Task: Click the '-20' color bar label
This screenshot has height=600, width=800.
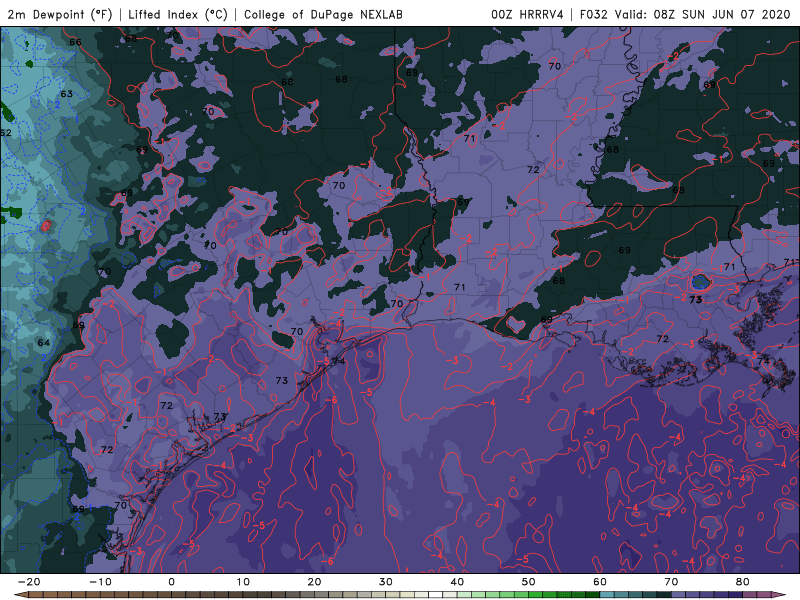Action: (x=29, y=582)
